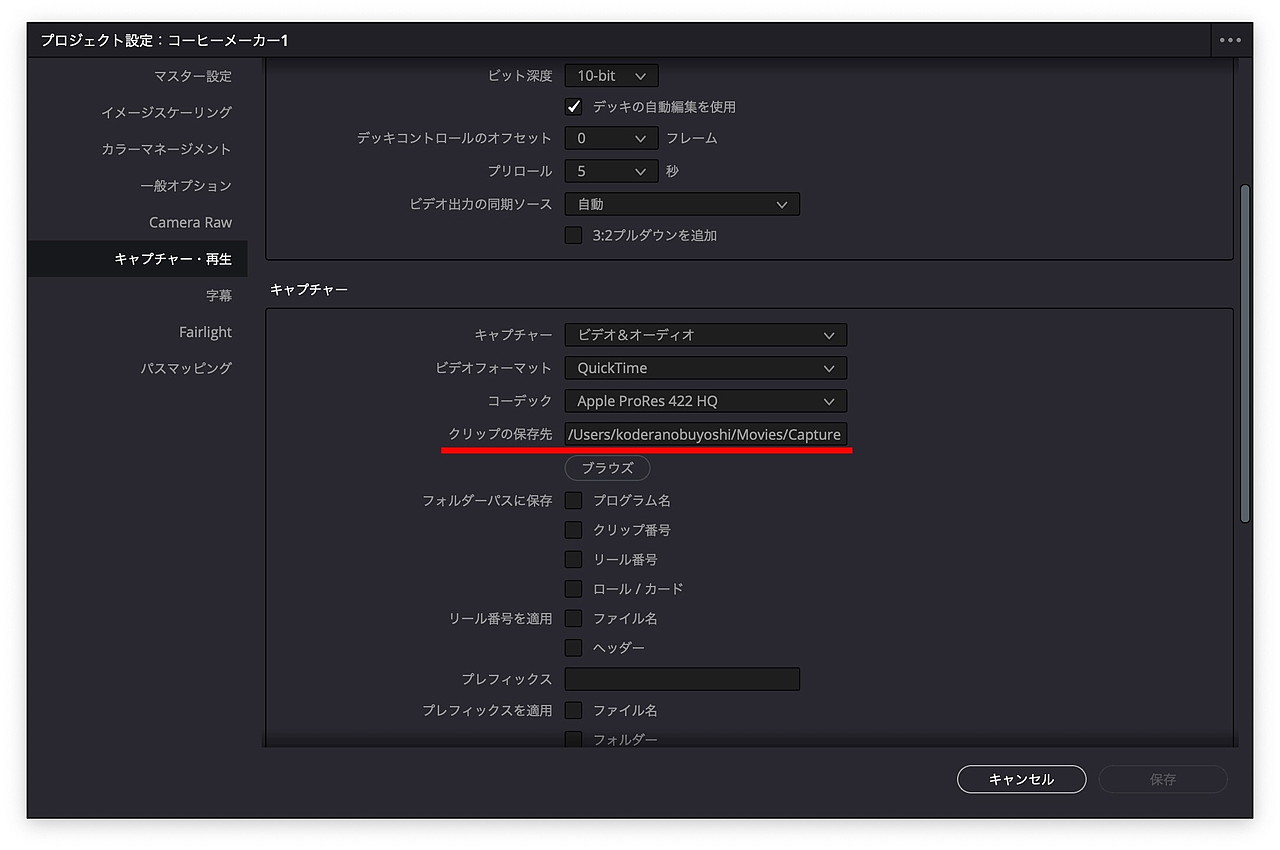Expand the ビデオ出力の同期ソース dropdown

(682, 204)
